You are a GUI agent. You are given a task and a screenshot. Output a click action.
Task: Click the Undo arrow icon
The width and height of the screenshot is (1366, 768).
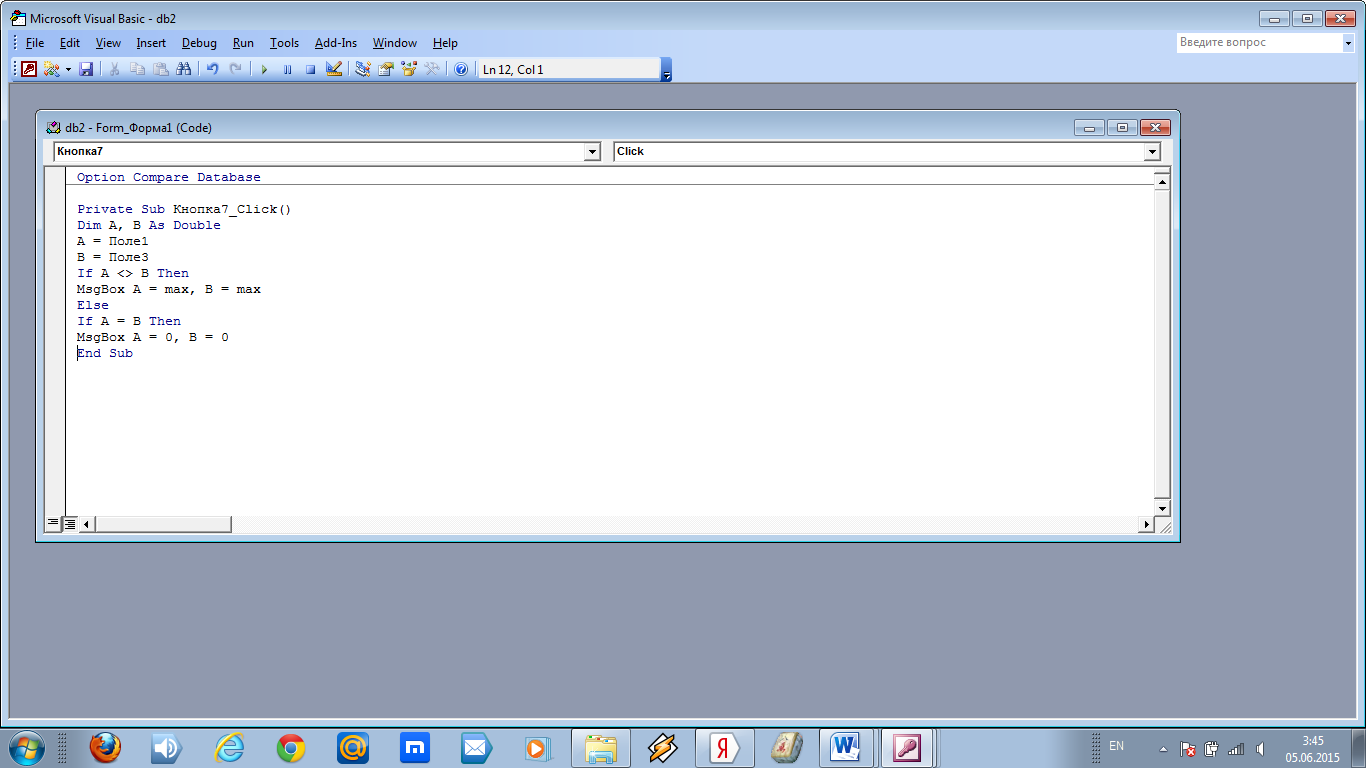(x=212, y=69)
